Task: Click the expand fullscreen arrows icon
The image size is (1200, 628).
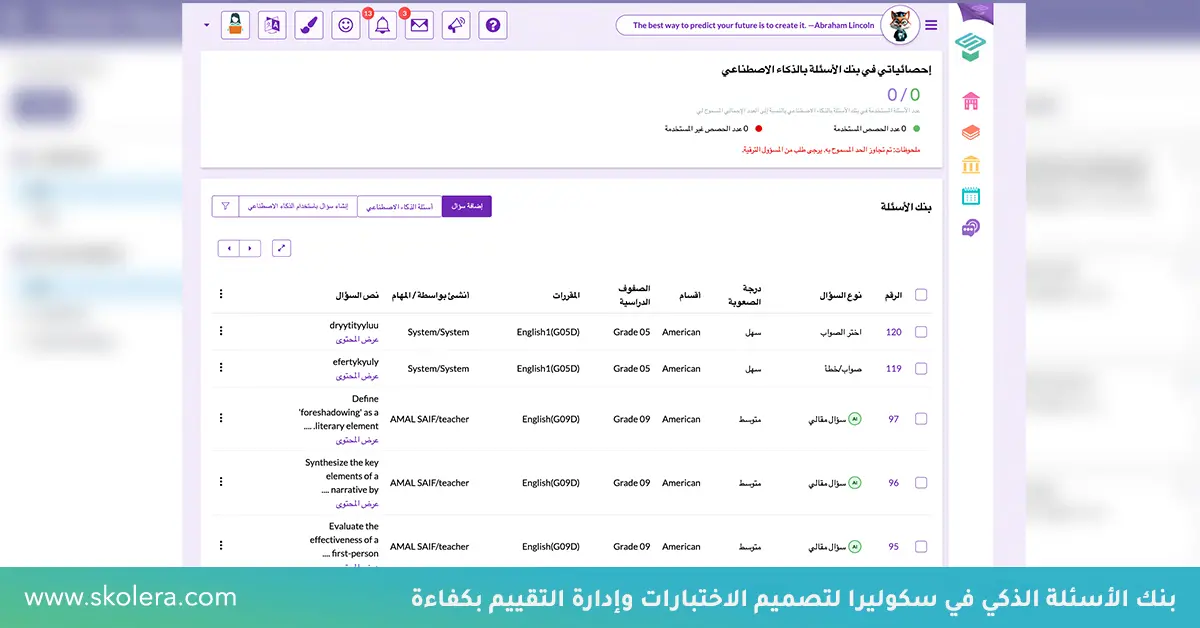Action: 281,248
